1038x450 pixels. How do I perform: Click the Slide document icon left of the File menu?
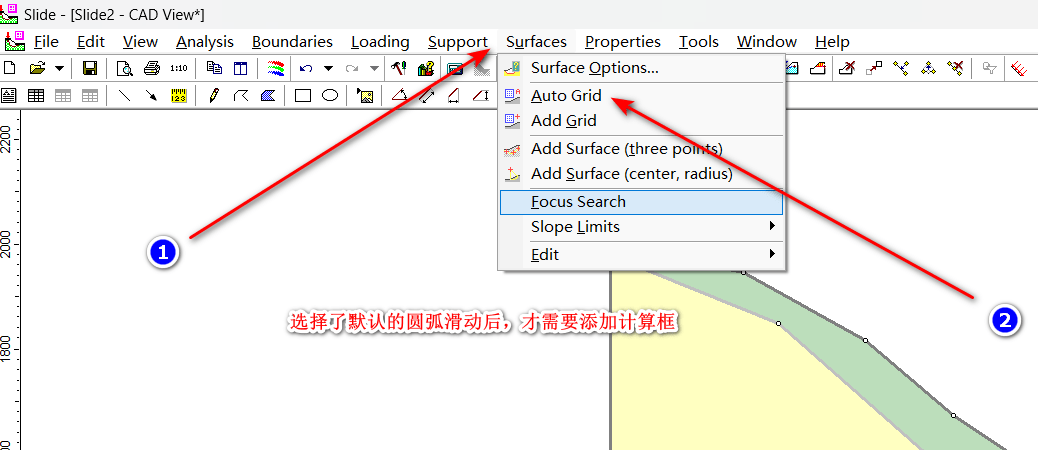pyautogui.click(x=14, y=41)
